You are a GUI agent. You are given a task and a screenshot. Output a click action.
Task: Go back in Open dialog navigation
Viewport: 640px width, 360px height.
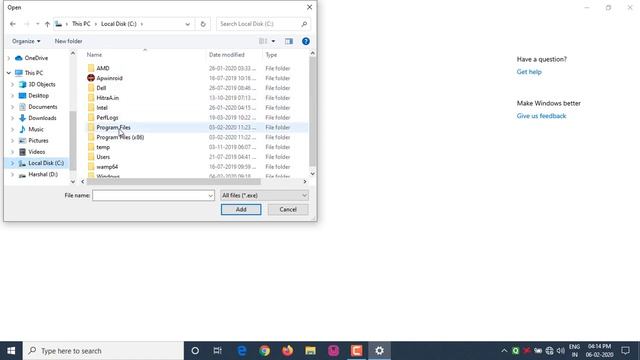click(13, 24)
